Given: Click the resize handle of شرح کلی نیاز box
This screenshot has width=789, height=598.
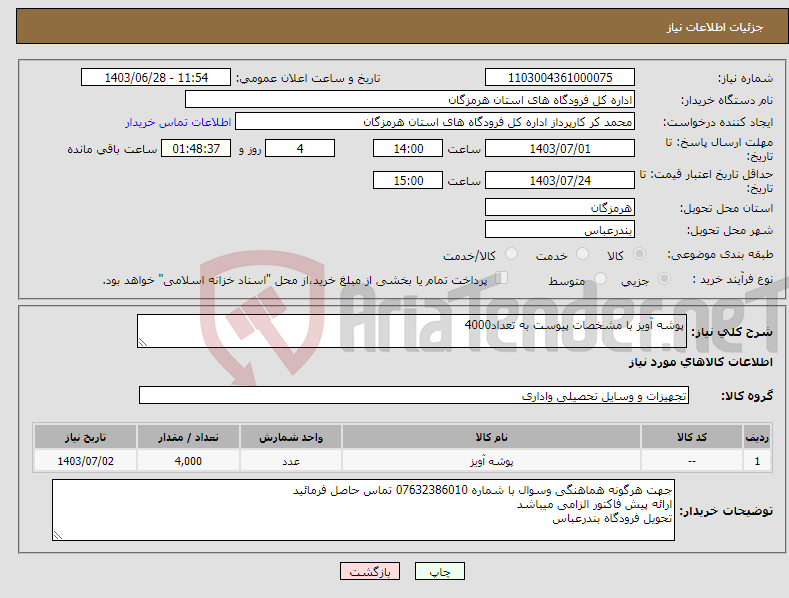Looking at the screenshot, I should [x=143, y=342].
